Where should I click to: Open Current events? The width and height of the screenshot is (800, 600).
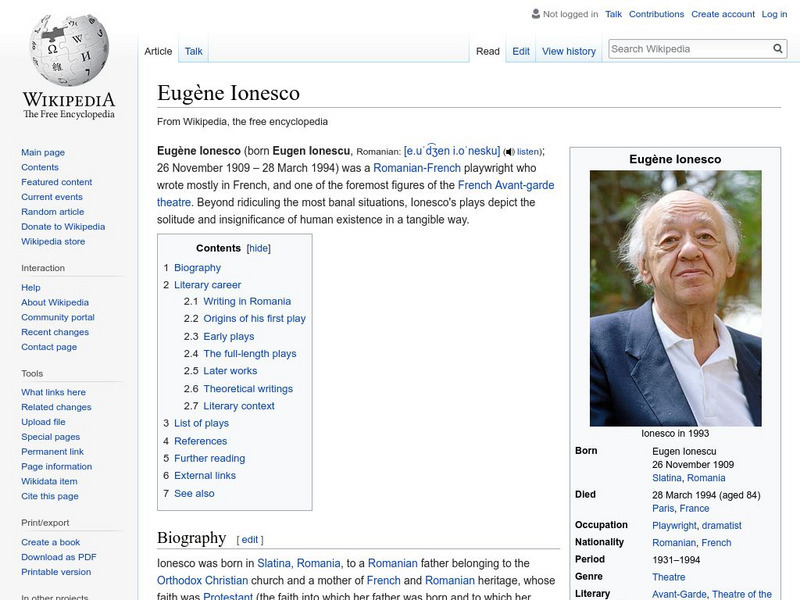click(52, 196)
